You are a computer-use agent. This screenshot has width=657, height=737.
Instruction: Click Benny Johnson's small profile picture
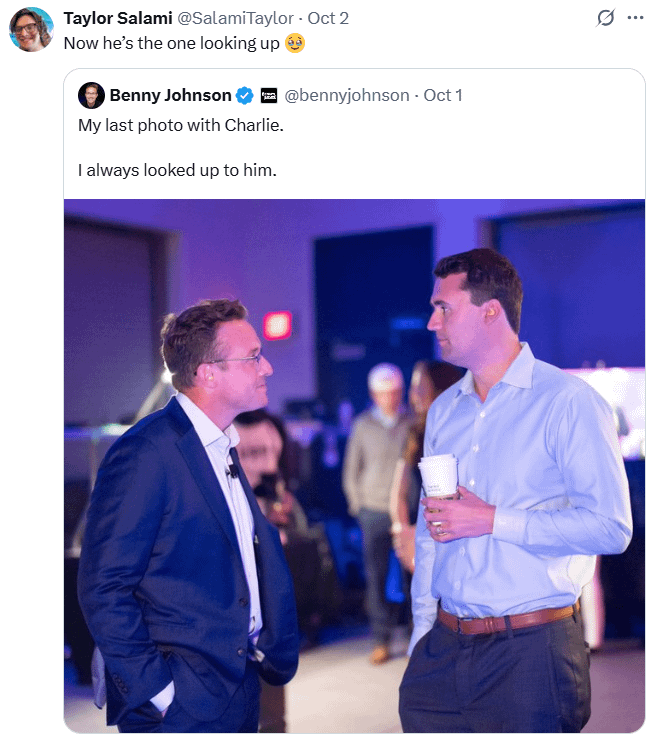point(91,95)
